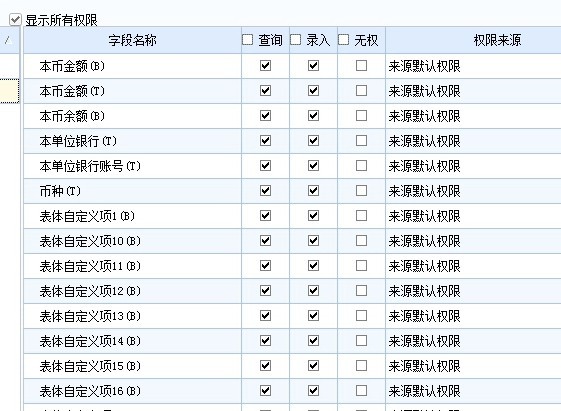Uncheck 查询 for 表体自定义项1(B)
The width and height of the screenshot is (561, 411).
(265, 216)
